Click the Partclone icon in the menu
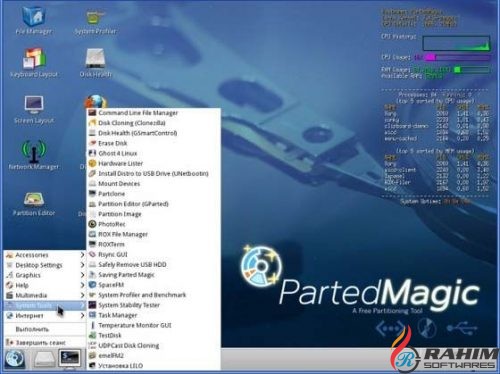The height and width of the screenshot is (374, 500). coord(92,194)
